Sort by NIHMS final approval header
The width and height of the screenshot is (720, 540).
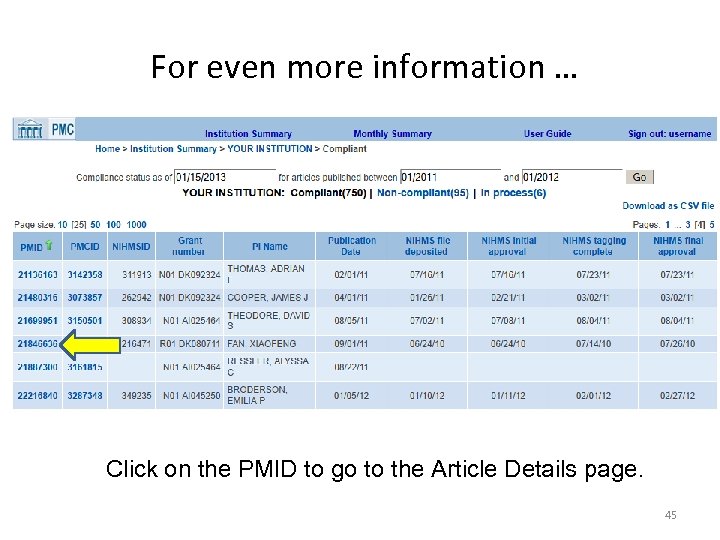678,246
